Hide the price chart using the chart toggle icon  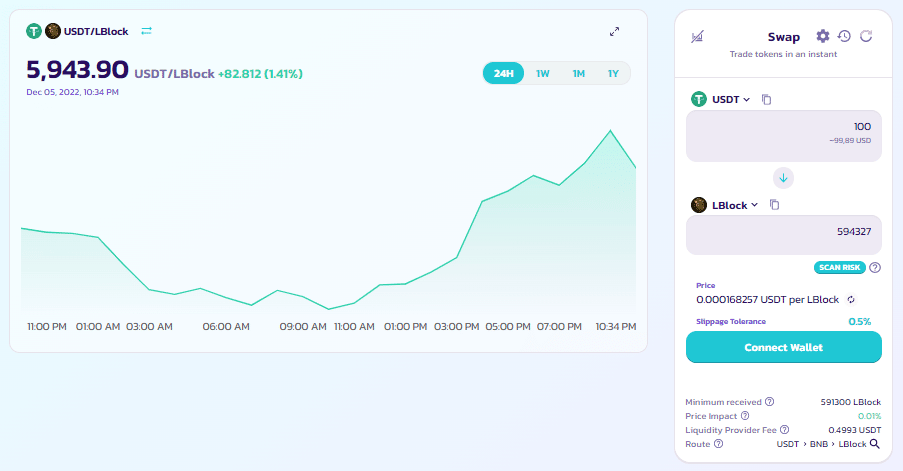pos(697,37)
